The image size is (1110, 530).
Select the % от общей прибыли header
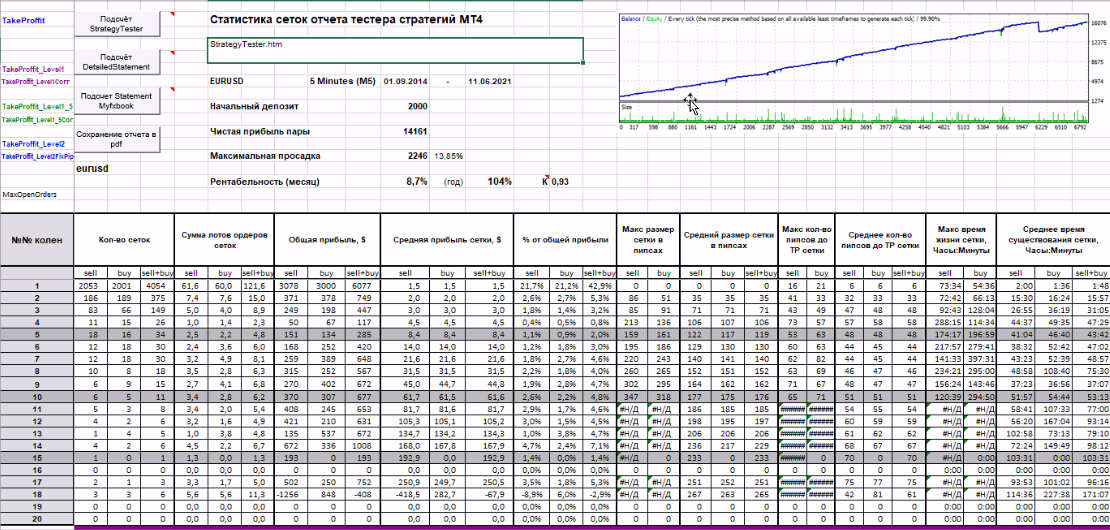pyautogui.click(x=566, y=239)
